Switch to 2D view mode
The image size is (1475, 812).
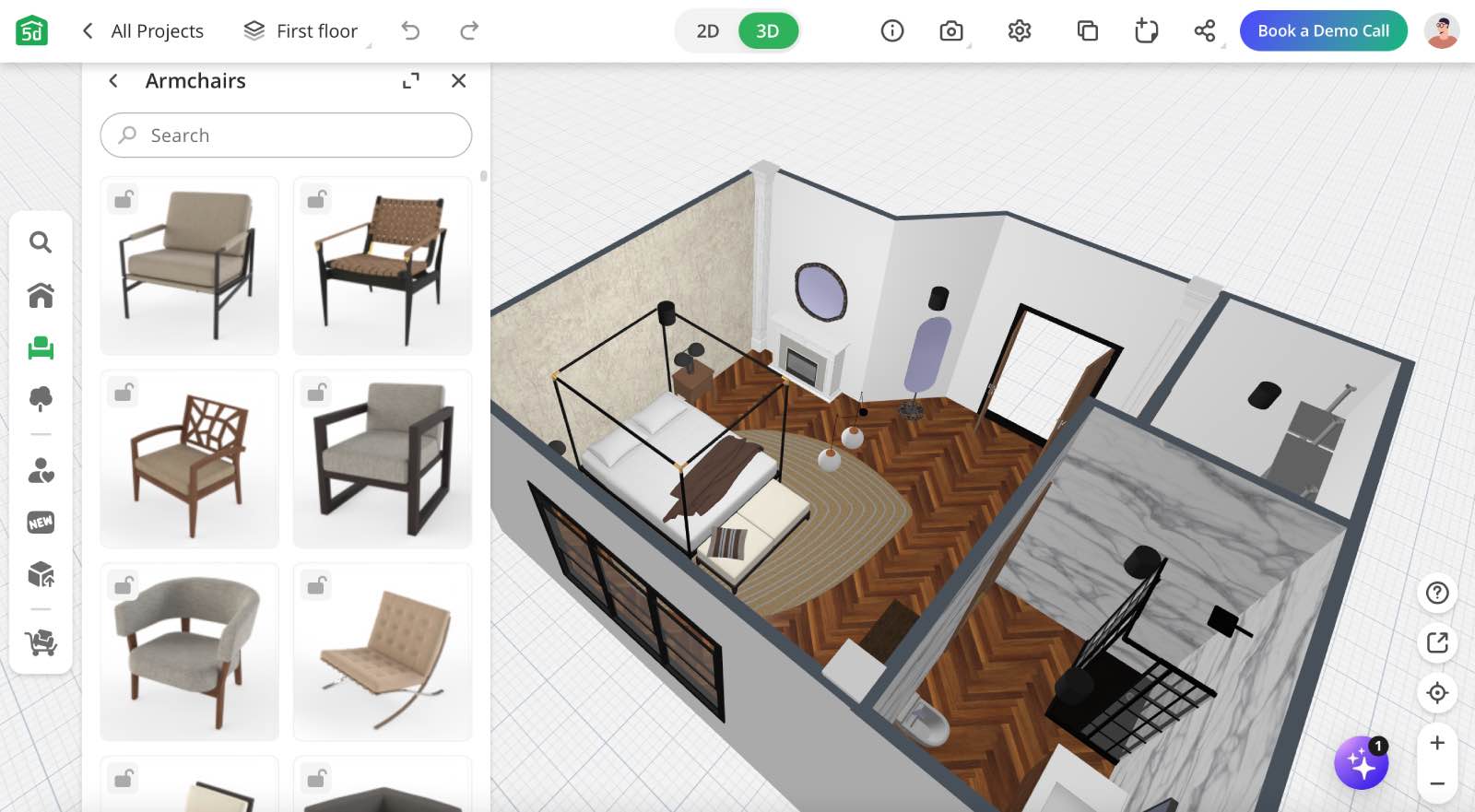[x=707, y=31]
